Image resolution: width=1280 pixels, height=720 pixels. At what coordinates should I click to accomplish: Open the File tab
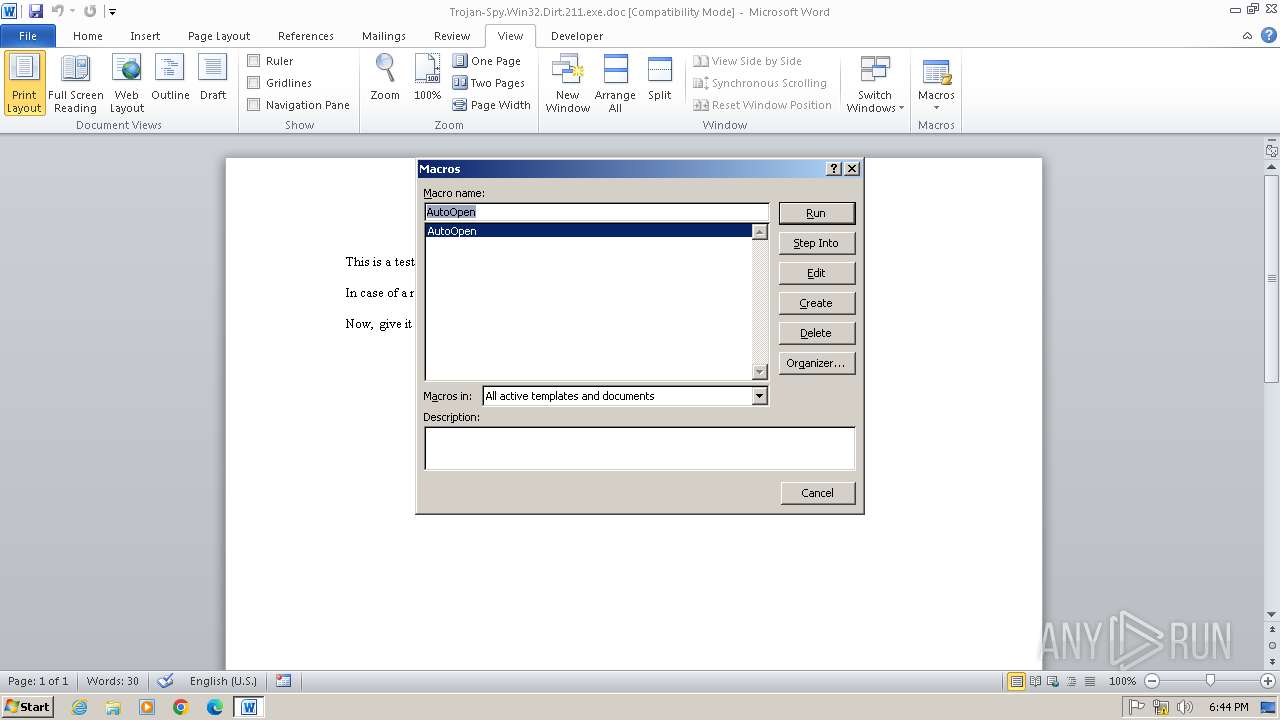(x=28, y=36)
